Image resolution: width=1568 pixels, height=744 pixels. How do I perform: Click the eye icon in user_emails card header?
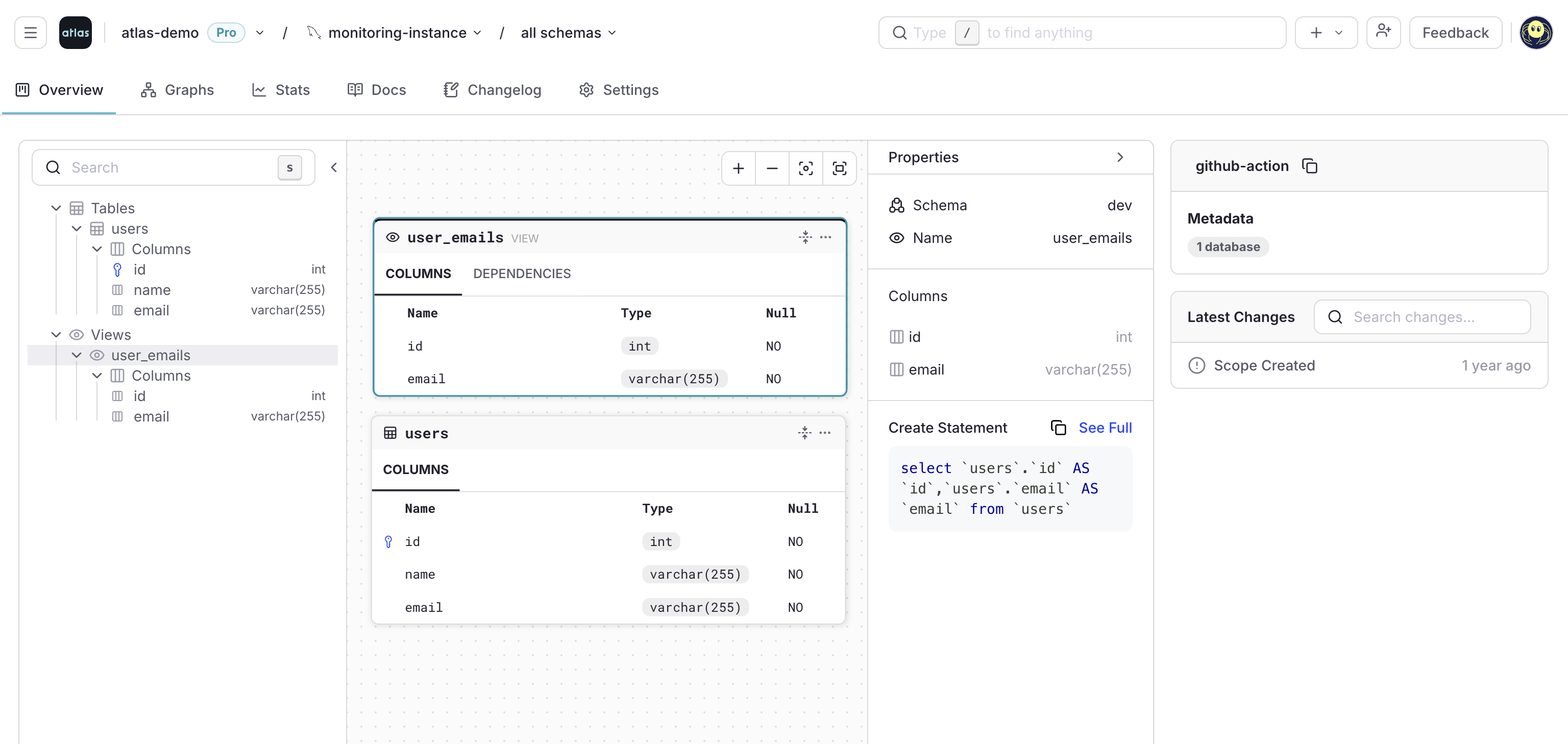[x=393, y=237]
